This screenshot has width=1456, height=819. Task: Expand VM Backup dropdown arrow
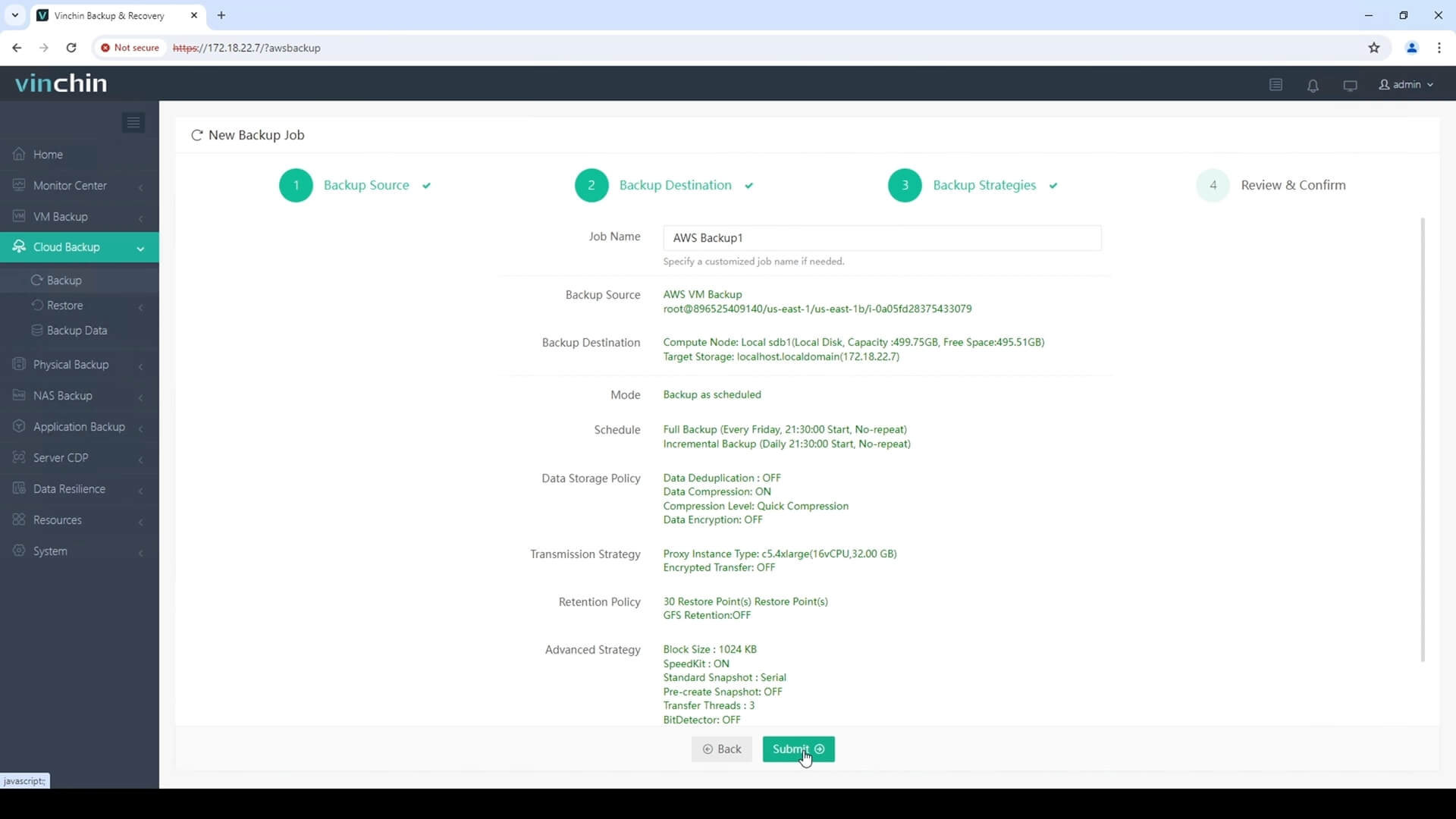(x=142, y=217)
